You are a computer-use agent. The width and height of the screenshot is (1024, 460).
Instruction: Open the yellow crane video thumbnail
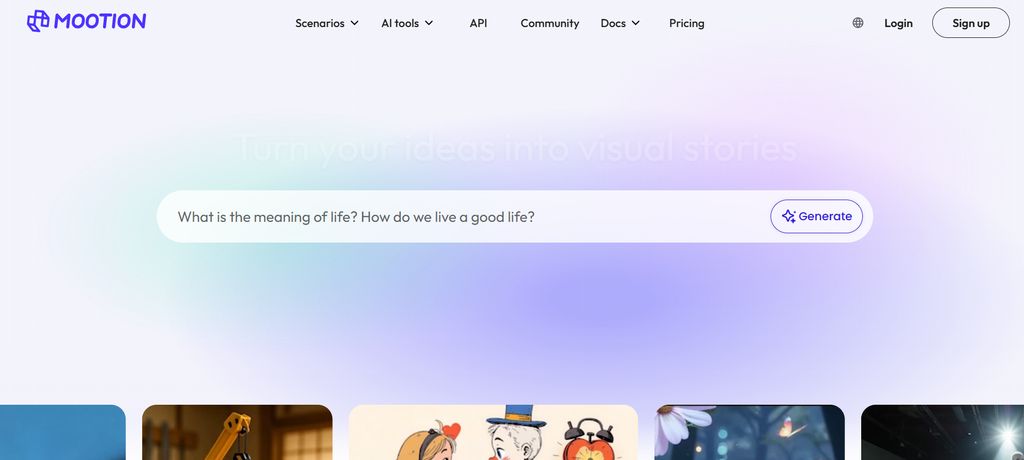point(237,433)
